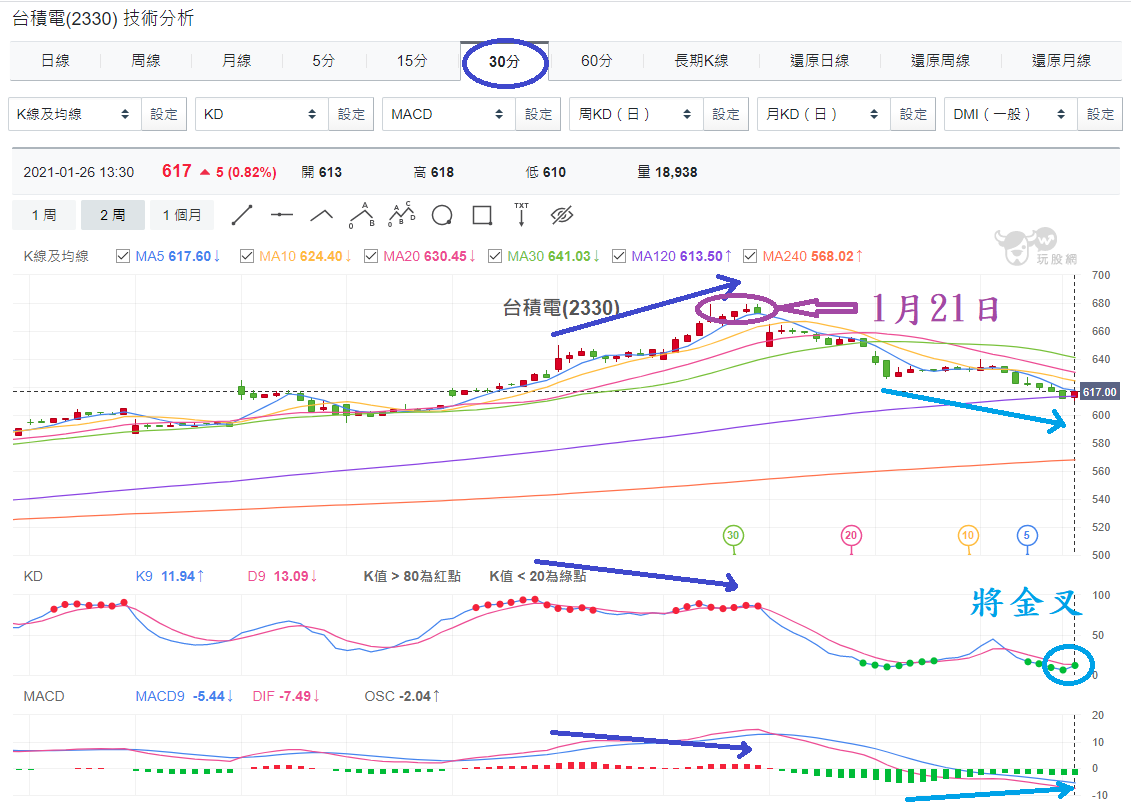Viewport: 1131px width, 807px height.
Task: Select the 30分 tab
Action: click(x=504, y=61)
